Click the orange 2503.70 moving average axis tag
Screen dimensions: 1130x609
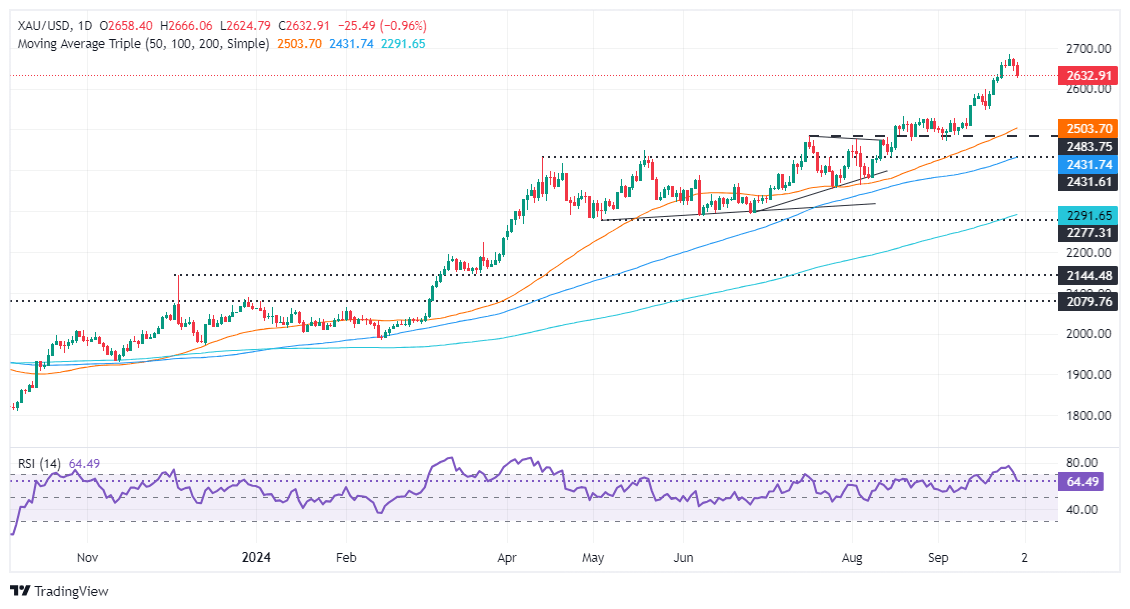pos(1091,129)
